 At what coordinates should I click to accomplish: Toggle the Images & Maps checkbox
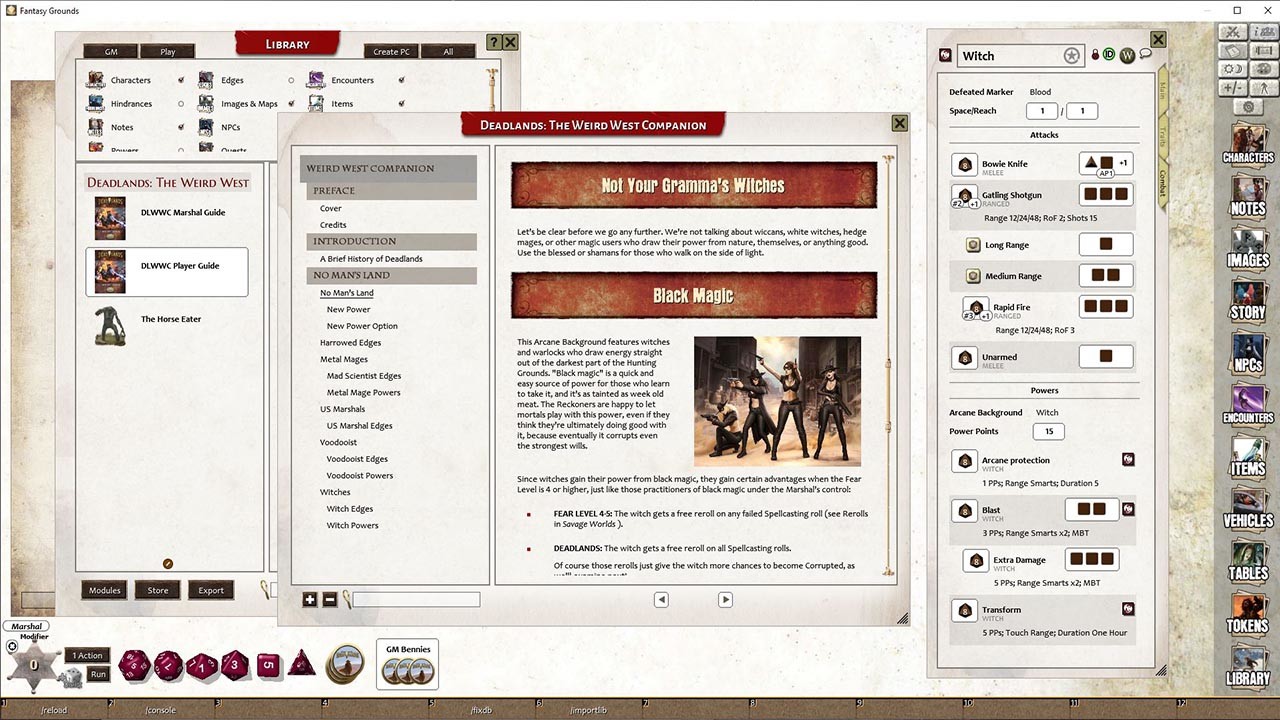[291, 104]
